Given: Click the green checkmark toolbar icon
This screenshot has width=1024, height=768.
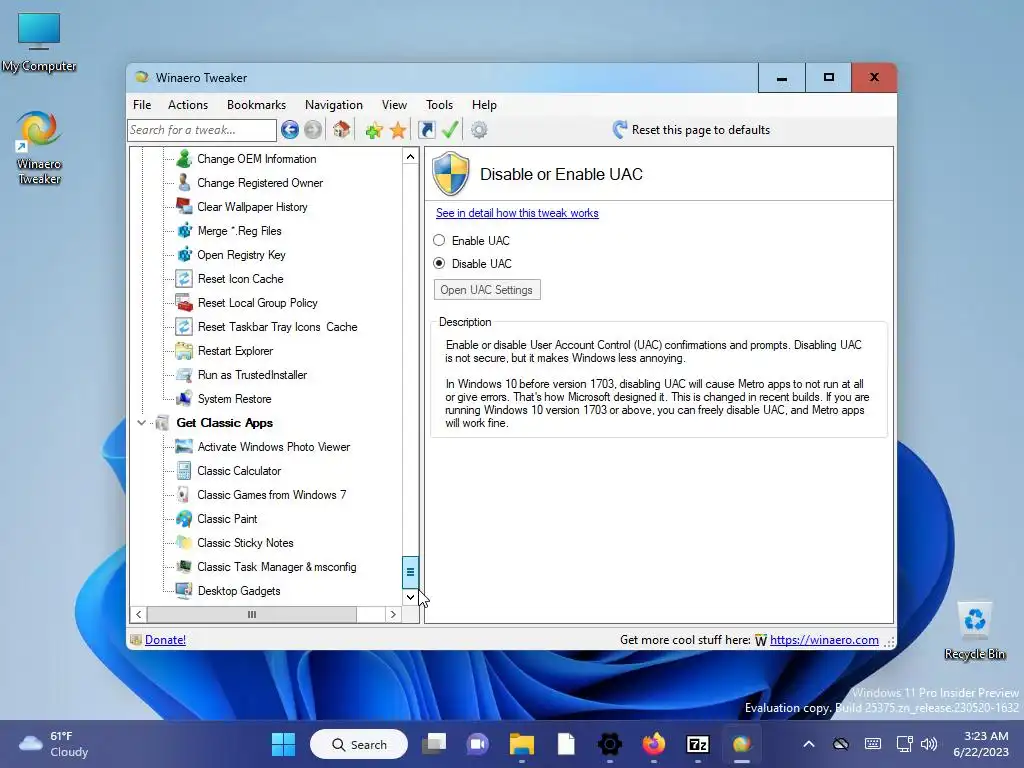Looking at the screenshot, I should pyautogui.click(x=450, y=130).
